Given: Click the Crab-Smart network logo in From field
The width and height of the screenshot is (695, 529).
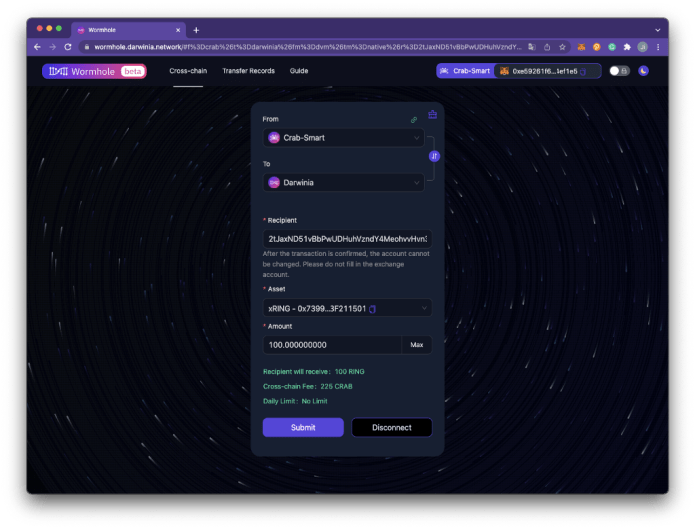Looking at the screenshot, I should pyautogui.click(x=274, y=138).
